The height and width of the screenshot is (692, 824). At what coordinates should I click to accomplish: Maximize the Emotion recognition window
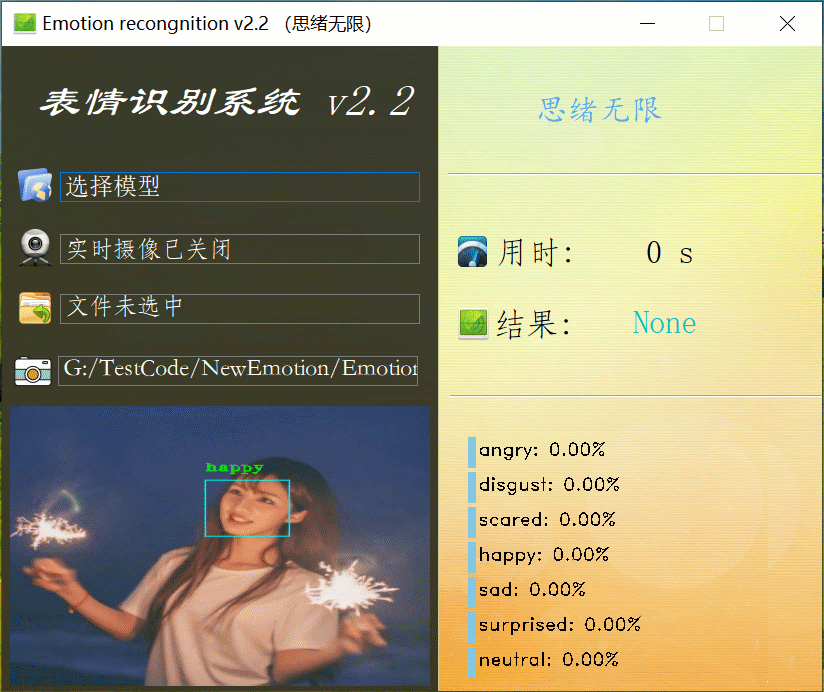716,24
